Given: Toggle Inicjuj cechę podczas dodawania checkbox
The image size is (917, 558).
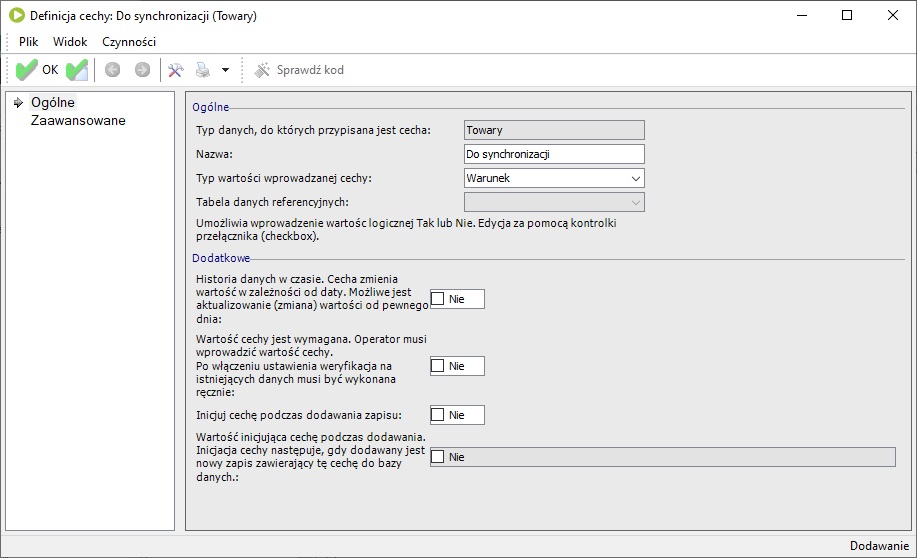Looking at the screenshot, I should point(437,415).
